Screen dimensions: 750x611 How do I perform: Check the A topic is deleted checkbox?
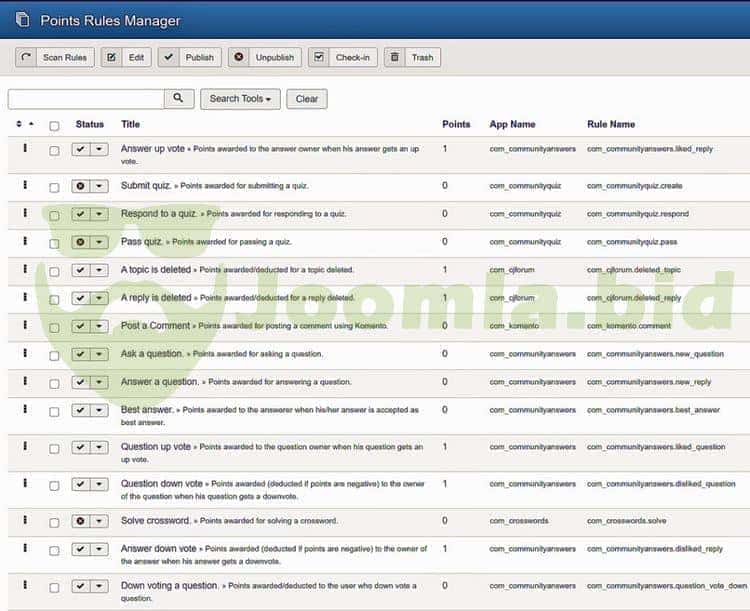click(x=54, y=272)
